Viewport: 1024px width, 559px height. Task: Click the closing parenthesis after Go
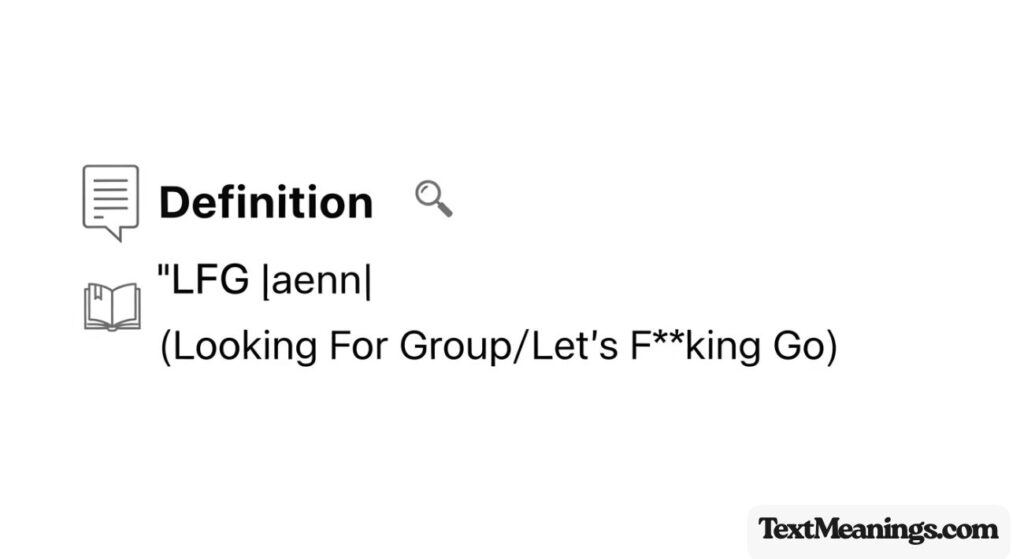(x=829, y=348)
